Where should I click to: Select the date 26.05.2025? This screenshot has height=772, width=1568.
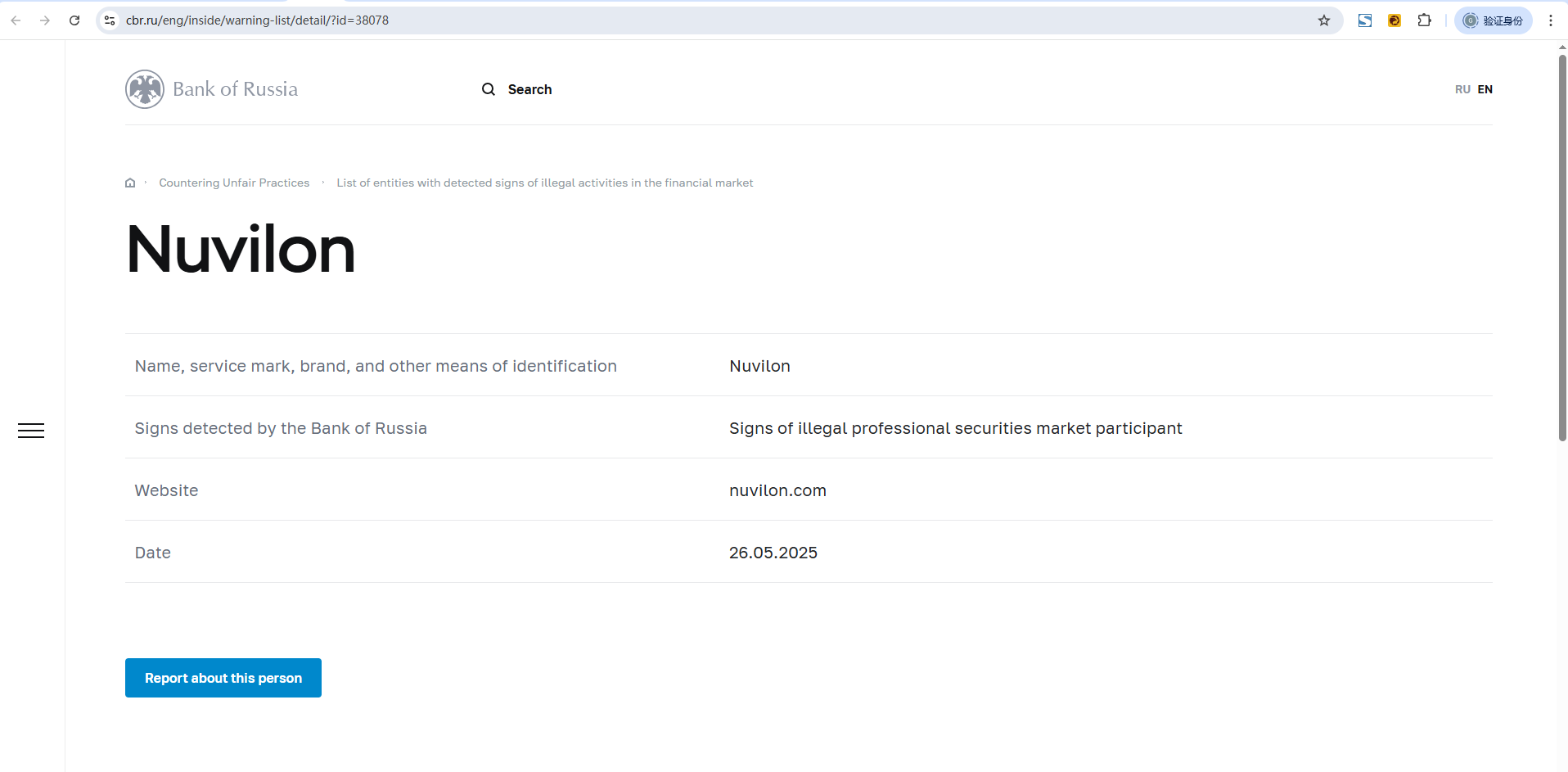[773, 553]
